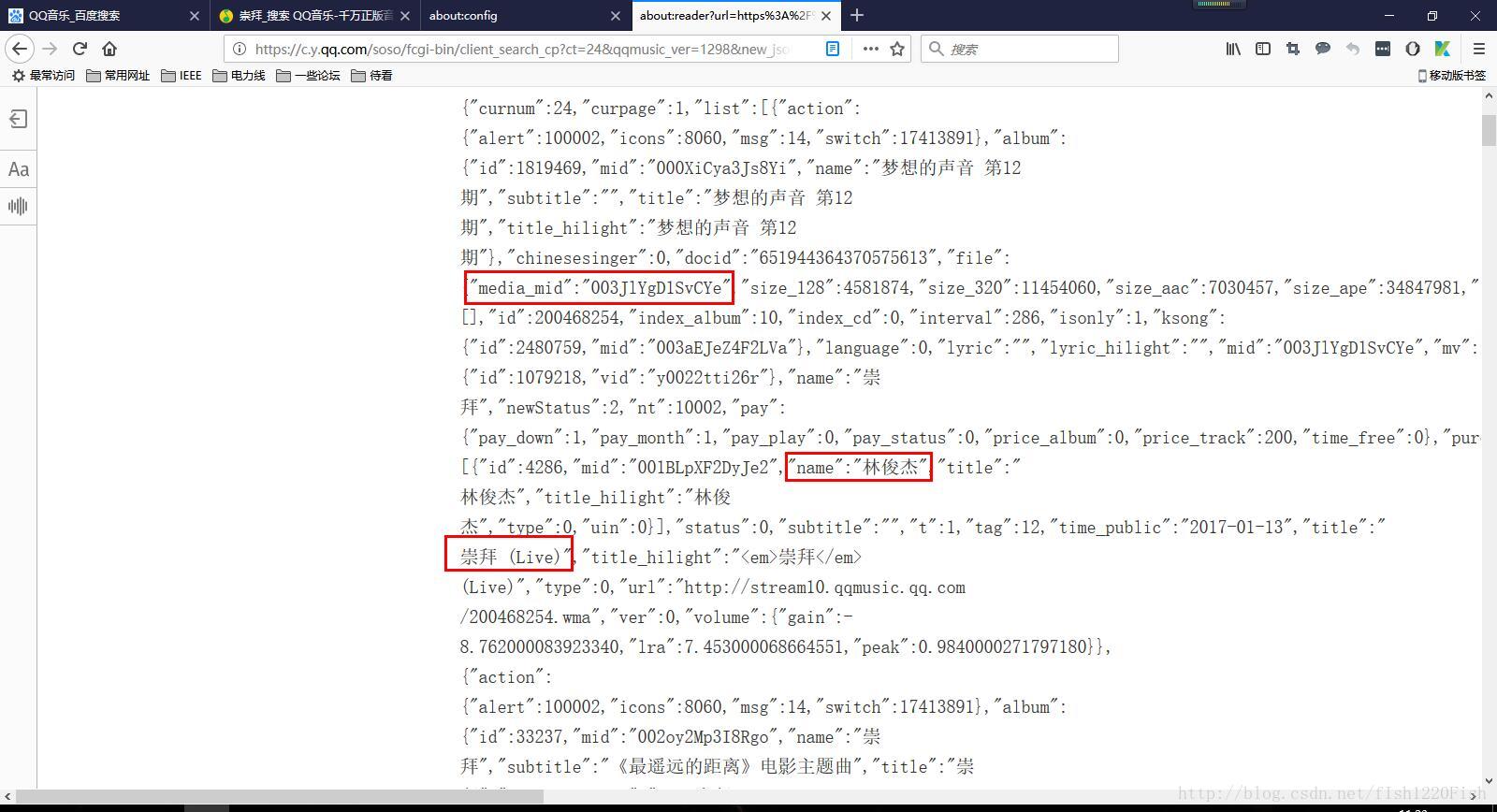
Task: Open the Library toolbar icon
Action: 1233,49
